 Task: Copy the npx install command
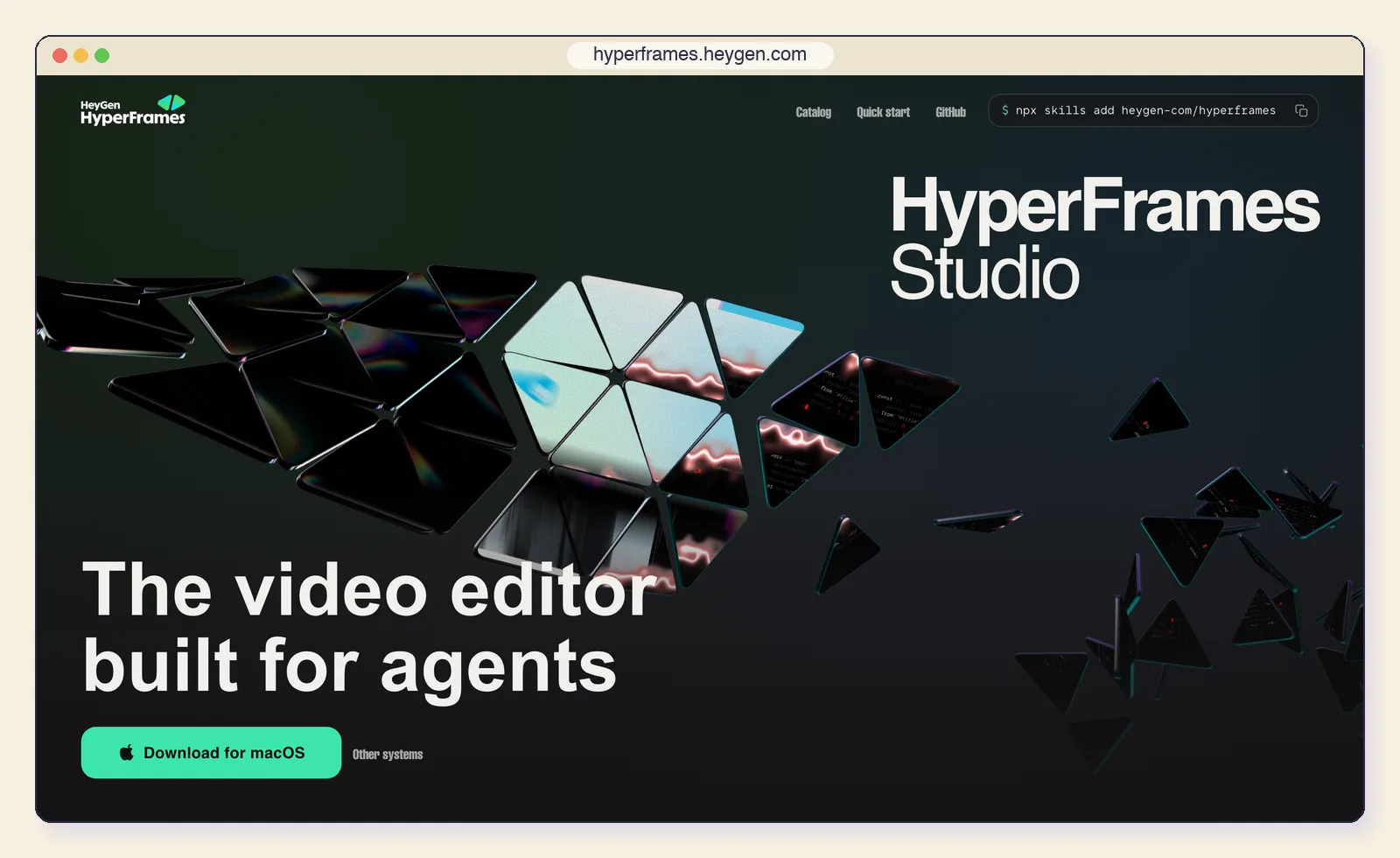click(x=1301, y=111)
